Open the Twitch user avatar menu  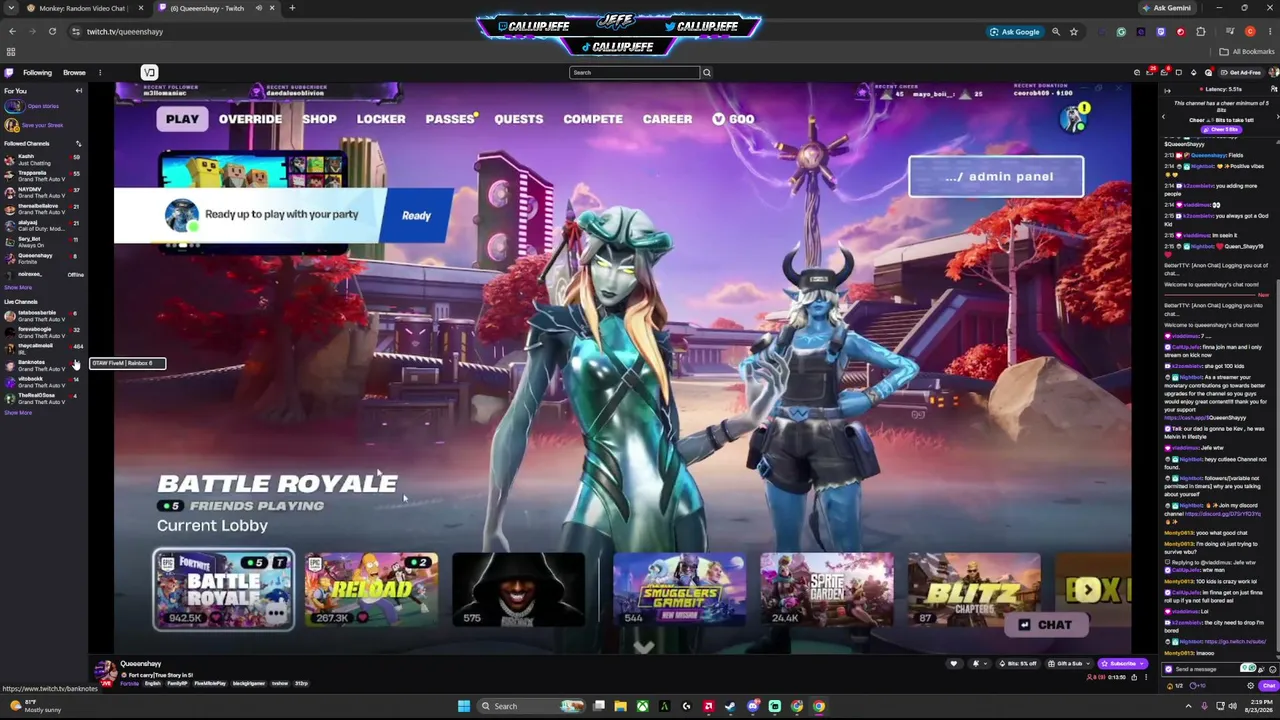click(x=1273, y=72)
